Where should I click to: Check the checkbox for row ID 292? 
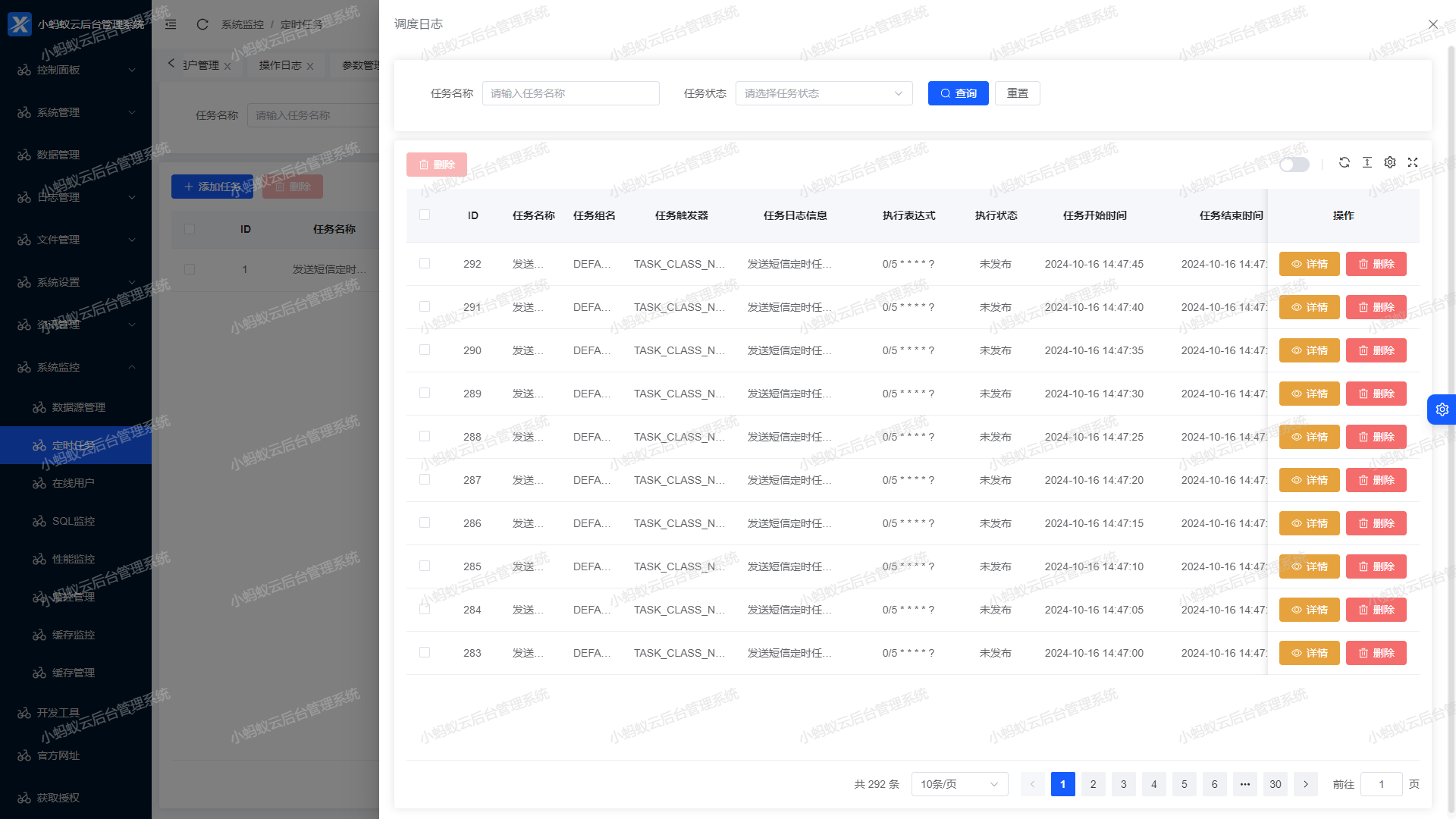click(425, 264)
